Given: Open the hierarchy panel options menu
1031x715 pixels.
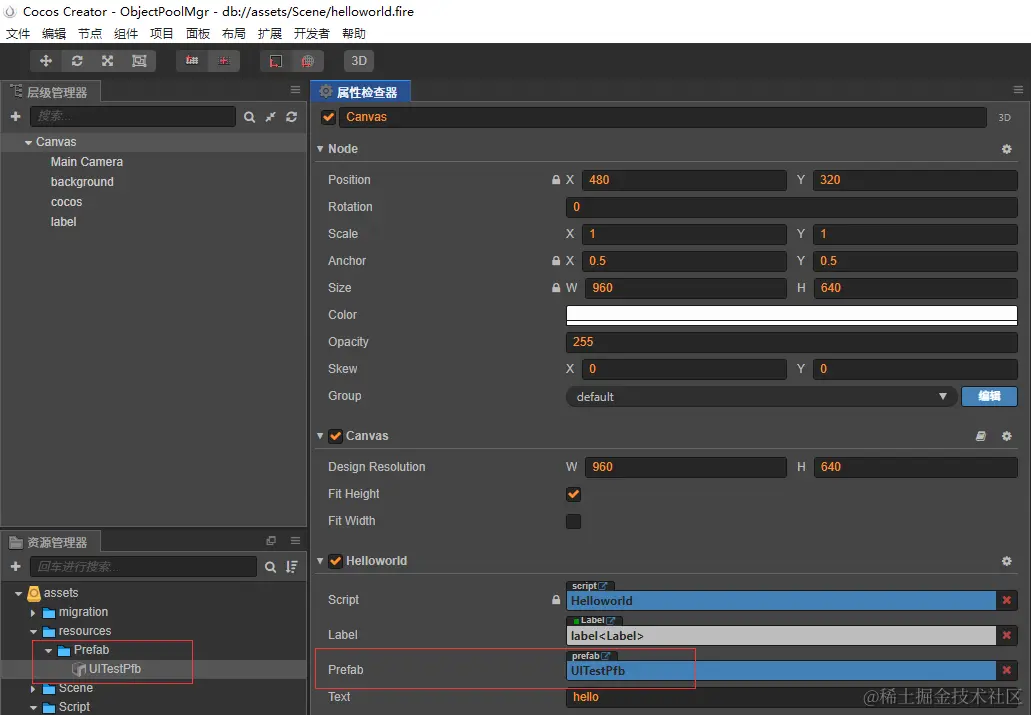Looking at the screenshot, I should coord(295,90).
